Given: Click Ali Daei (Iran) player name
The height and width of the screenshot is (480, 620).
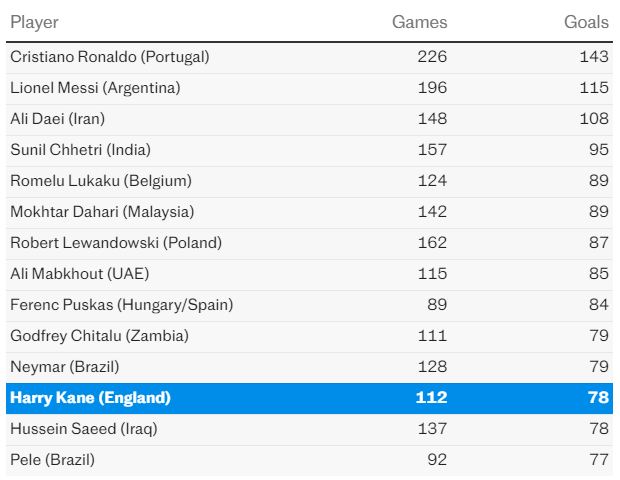Looking at the screenshot, I should [57, 119].
